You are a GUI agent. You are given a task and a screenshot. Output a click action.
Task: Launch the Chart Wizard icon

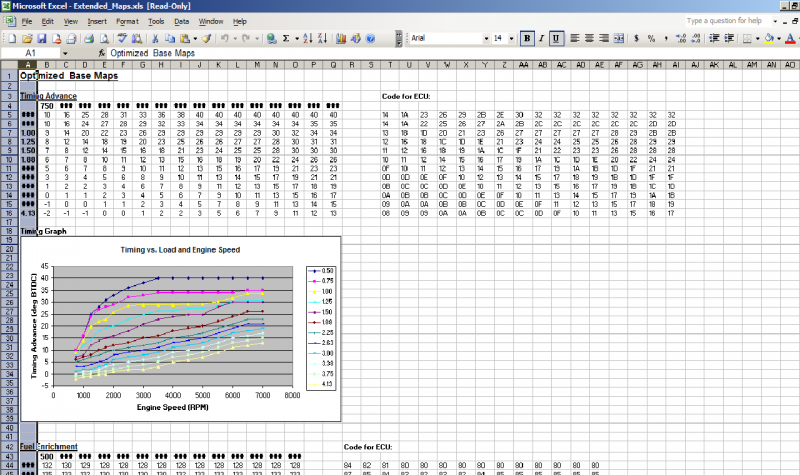[341, 38]
